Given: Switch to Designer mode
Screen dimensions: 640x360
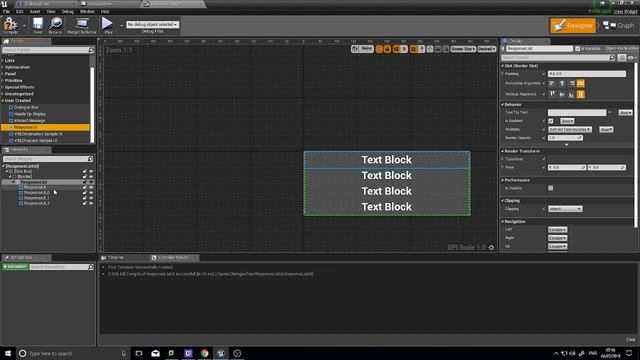Looking at the screenshot, I should tap(573, 25).
